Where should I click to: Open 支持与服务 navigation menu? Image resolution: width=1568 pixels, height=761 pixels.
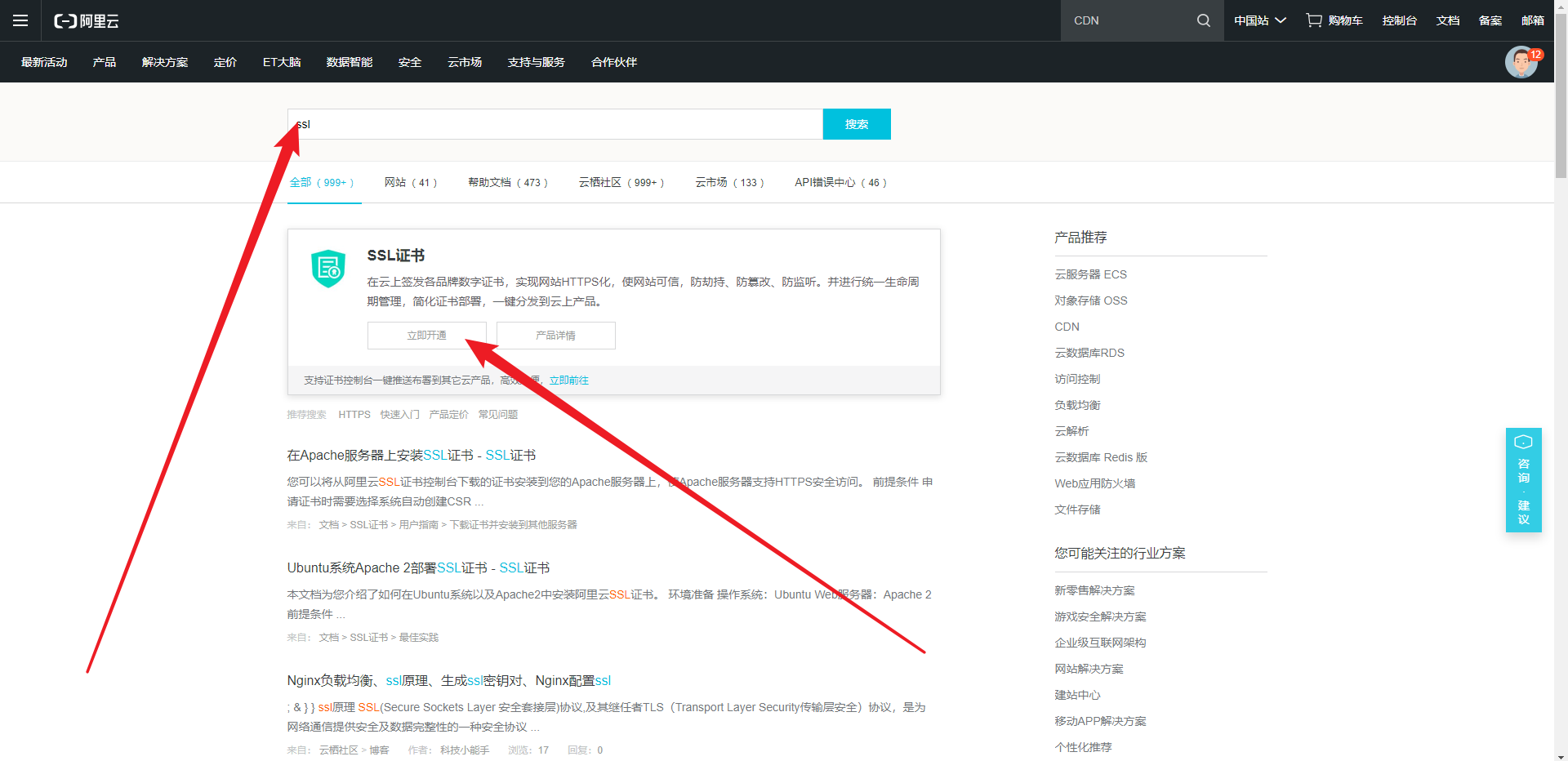(x=537, y=62)
